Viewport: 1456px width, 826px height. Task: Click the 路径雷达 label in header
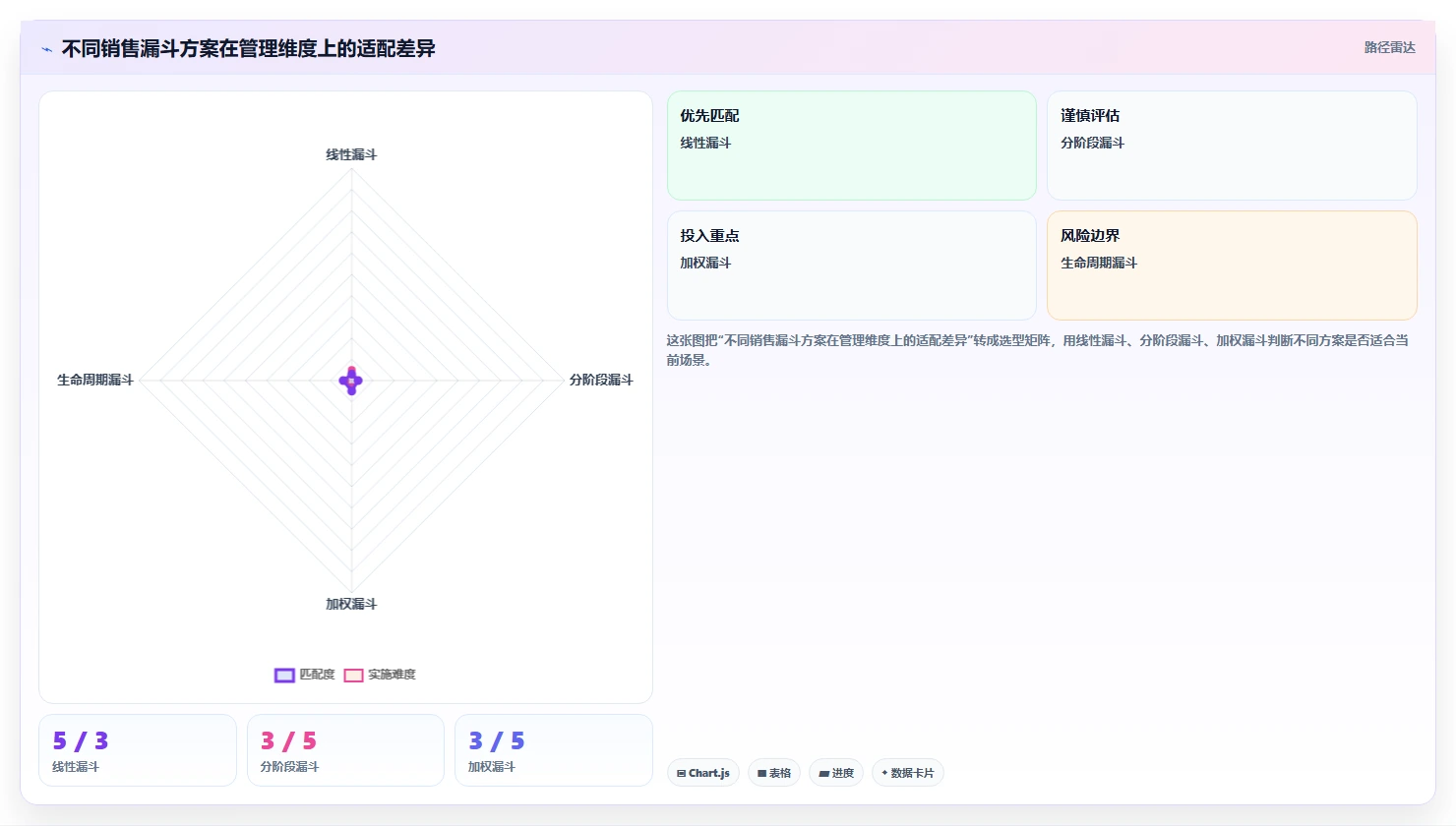click(1389, 47)
